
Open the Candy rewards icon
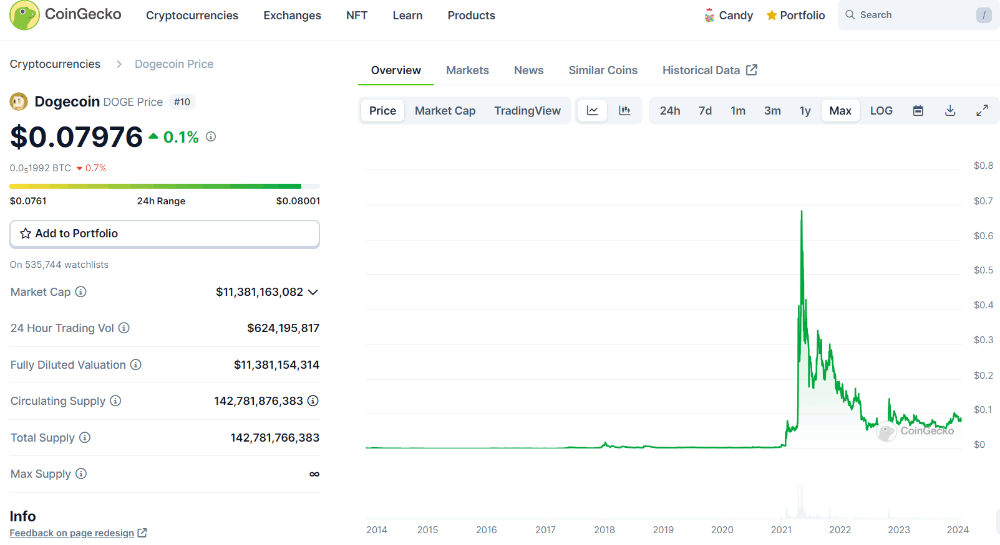[709, 15]
